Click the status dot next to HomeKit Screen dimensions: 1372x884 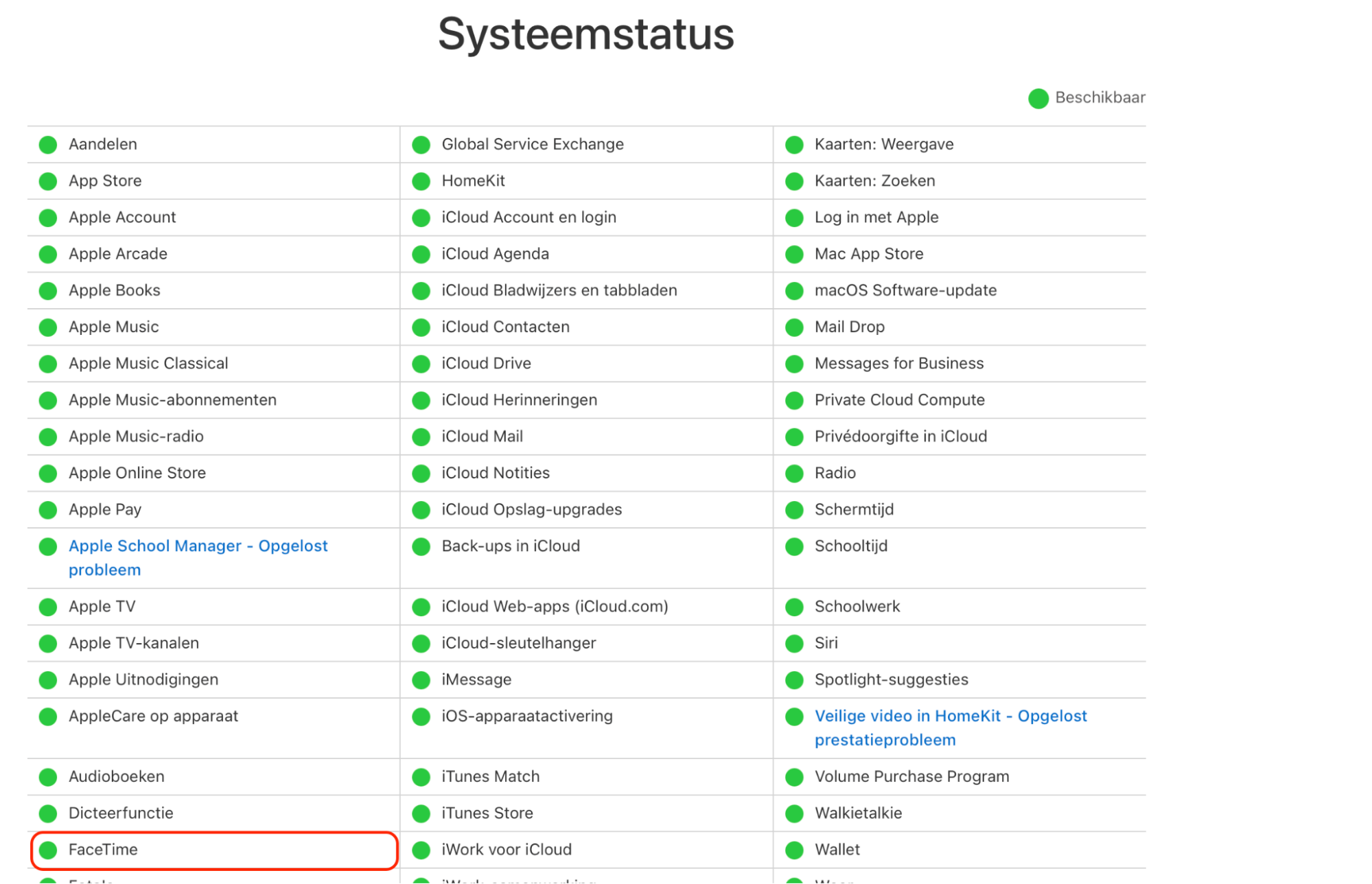[x=421, y=181]
